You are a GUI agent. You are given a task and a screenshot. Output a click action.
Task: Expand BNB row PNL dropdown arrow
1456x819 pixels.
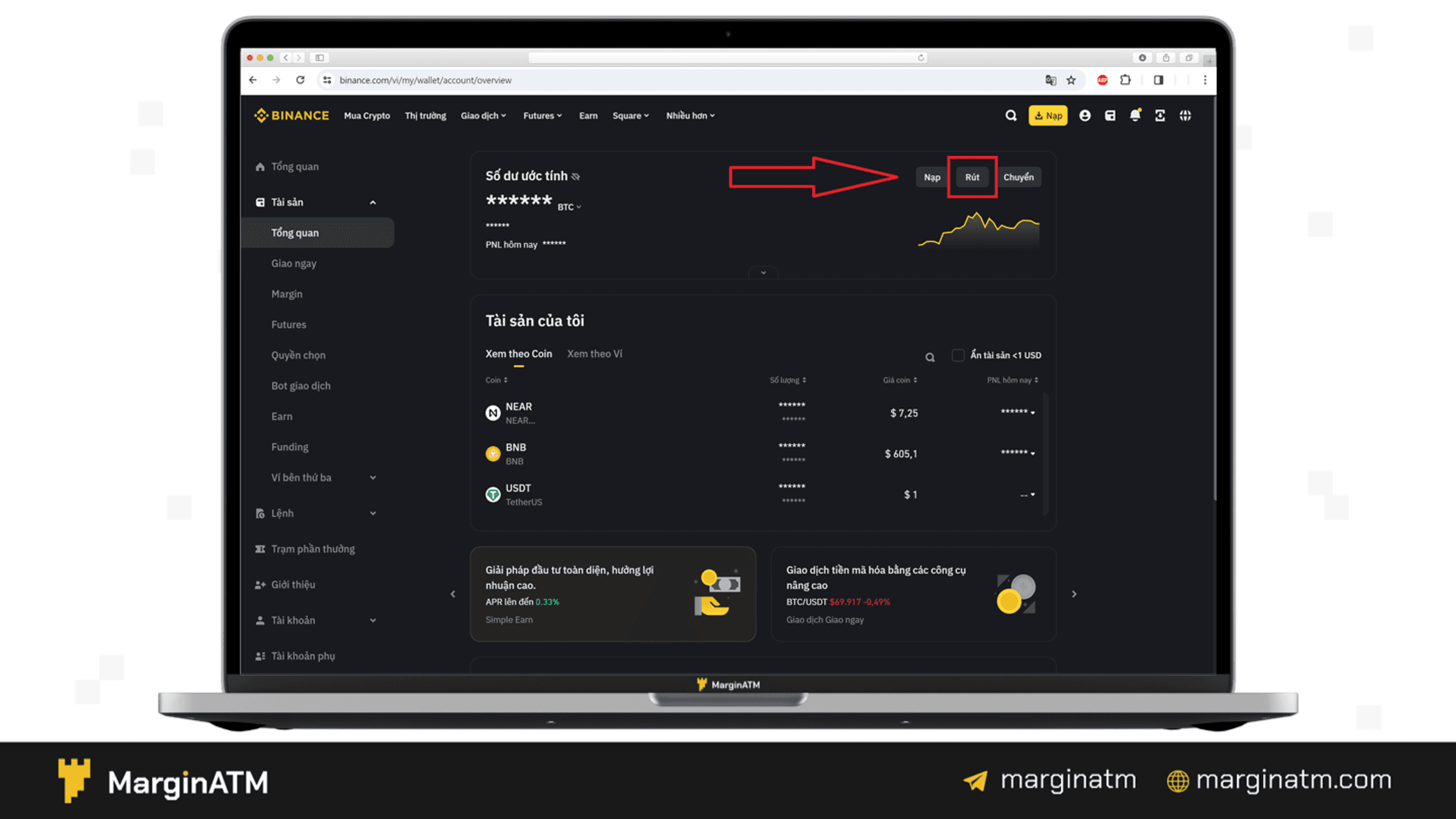tap(1033, 453)
